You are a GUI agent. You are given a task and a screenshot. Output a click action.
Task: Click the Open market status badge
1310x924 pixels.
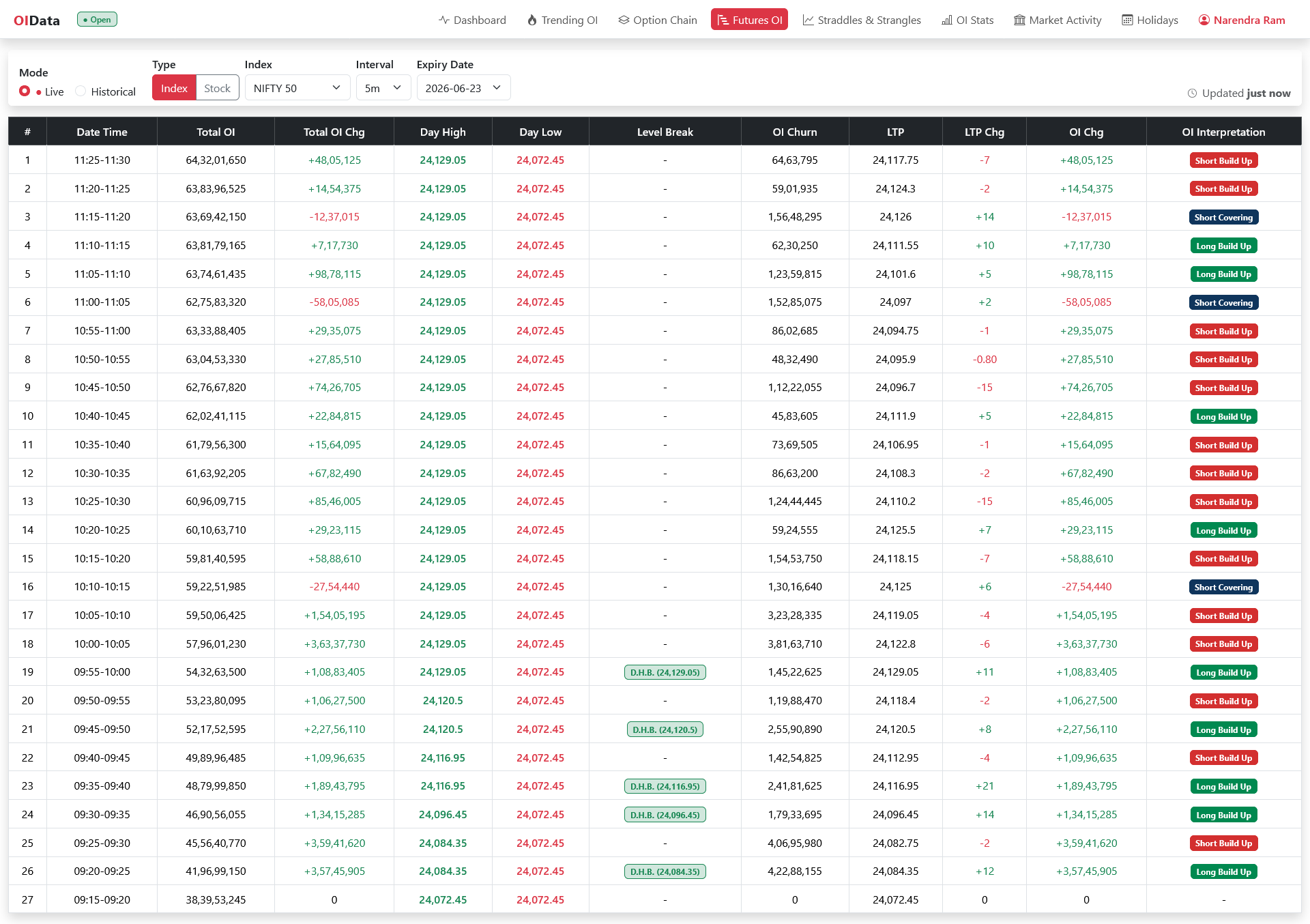pyautogui.click(x=97, y=20)
